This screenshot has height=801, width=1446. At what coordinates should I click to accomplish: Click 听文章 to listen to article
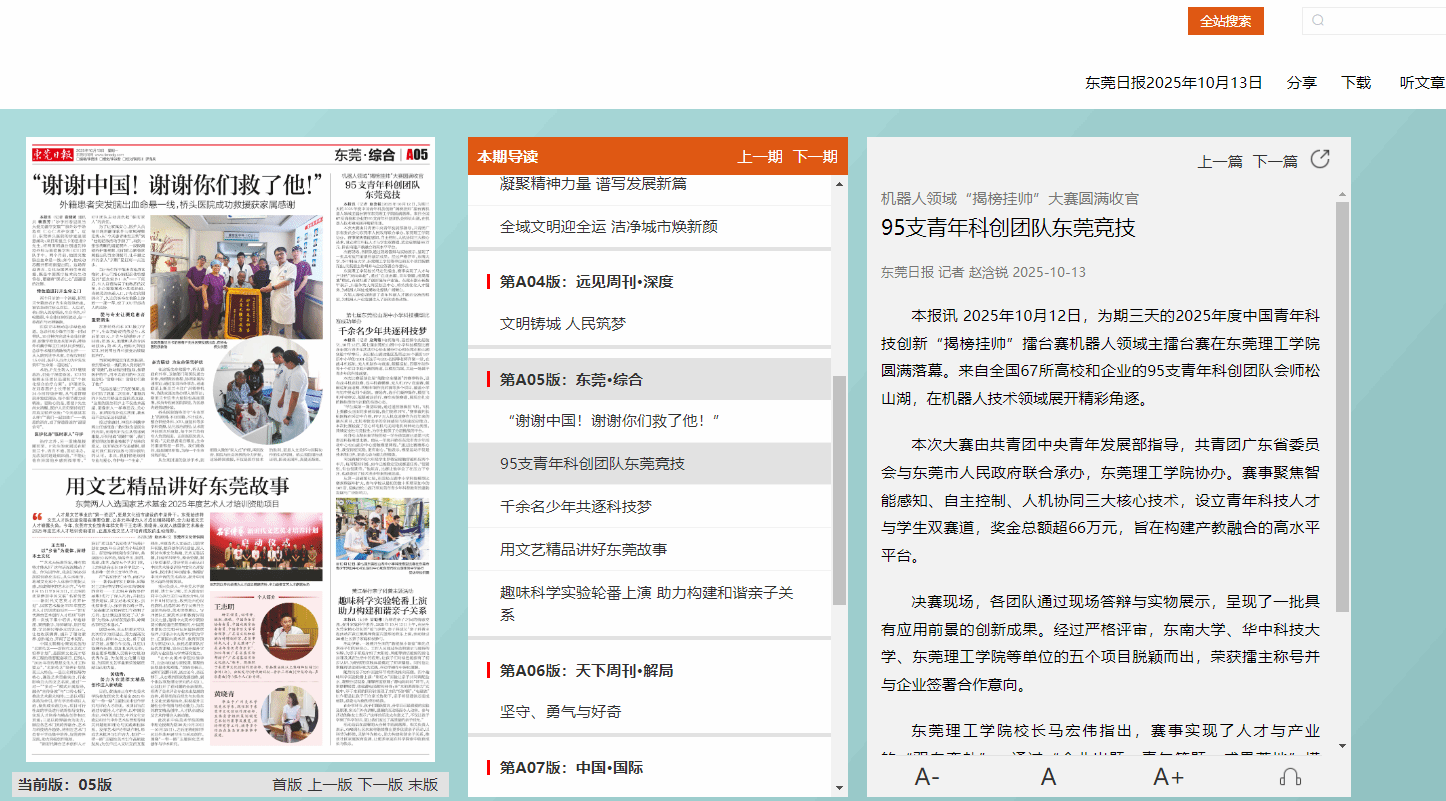[1422, 83]
